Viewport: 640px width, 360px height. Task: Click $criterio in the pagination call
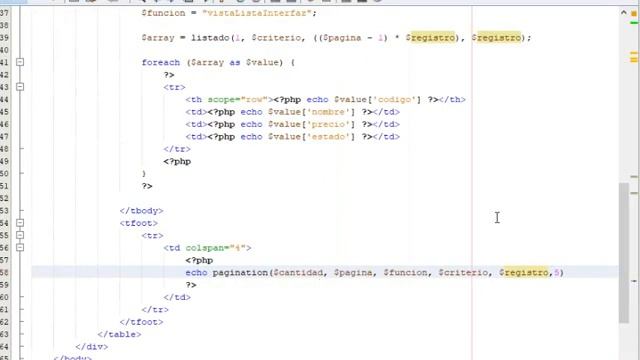(463, 272)
